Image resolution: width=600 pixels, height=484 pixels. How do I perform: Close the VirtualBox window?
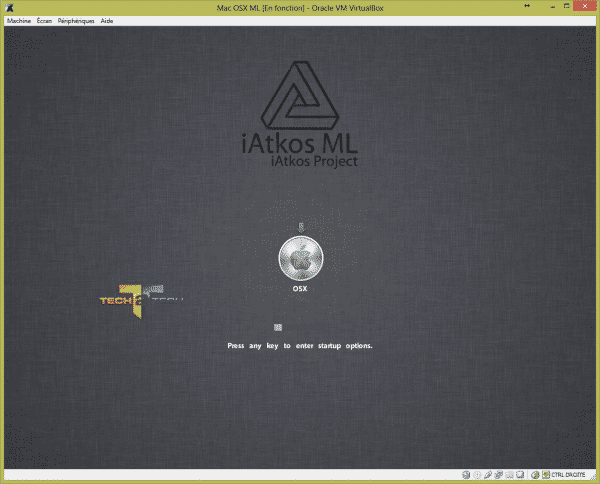pos(585,6)
